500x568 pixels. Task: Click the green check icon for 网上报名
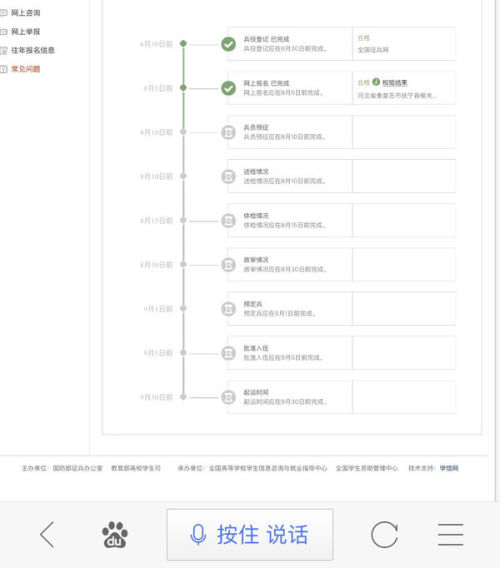(x=229, y=88)
